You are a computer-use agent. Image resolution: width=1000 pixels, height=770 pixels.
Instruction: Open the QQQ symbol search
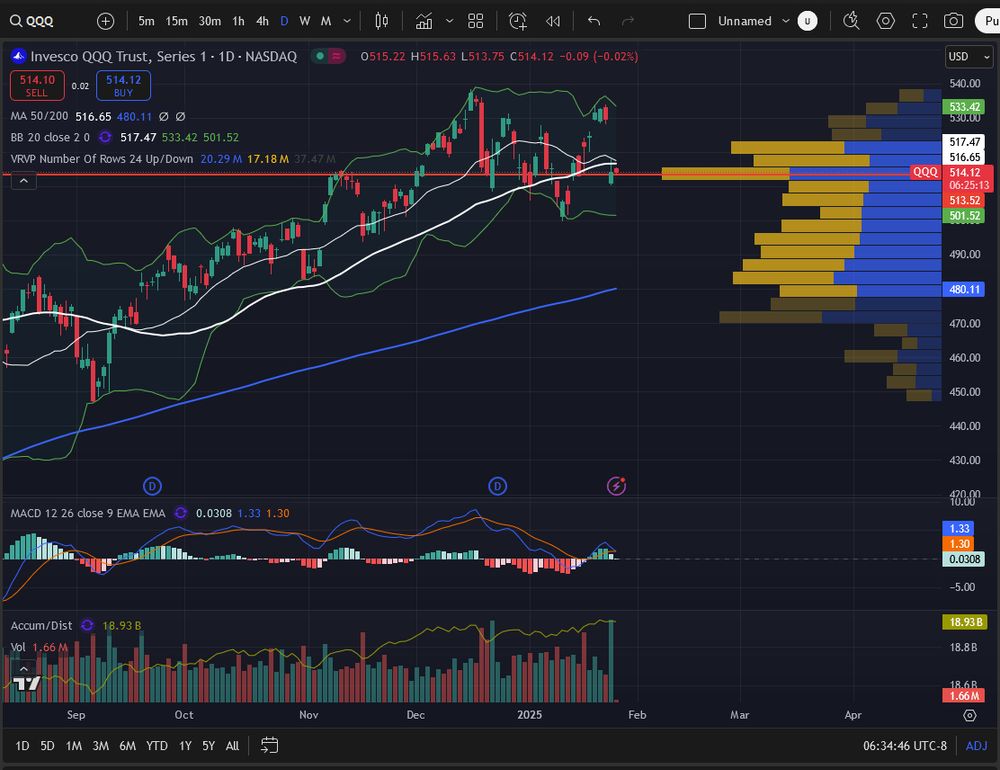click(32, 21)
